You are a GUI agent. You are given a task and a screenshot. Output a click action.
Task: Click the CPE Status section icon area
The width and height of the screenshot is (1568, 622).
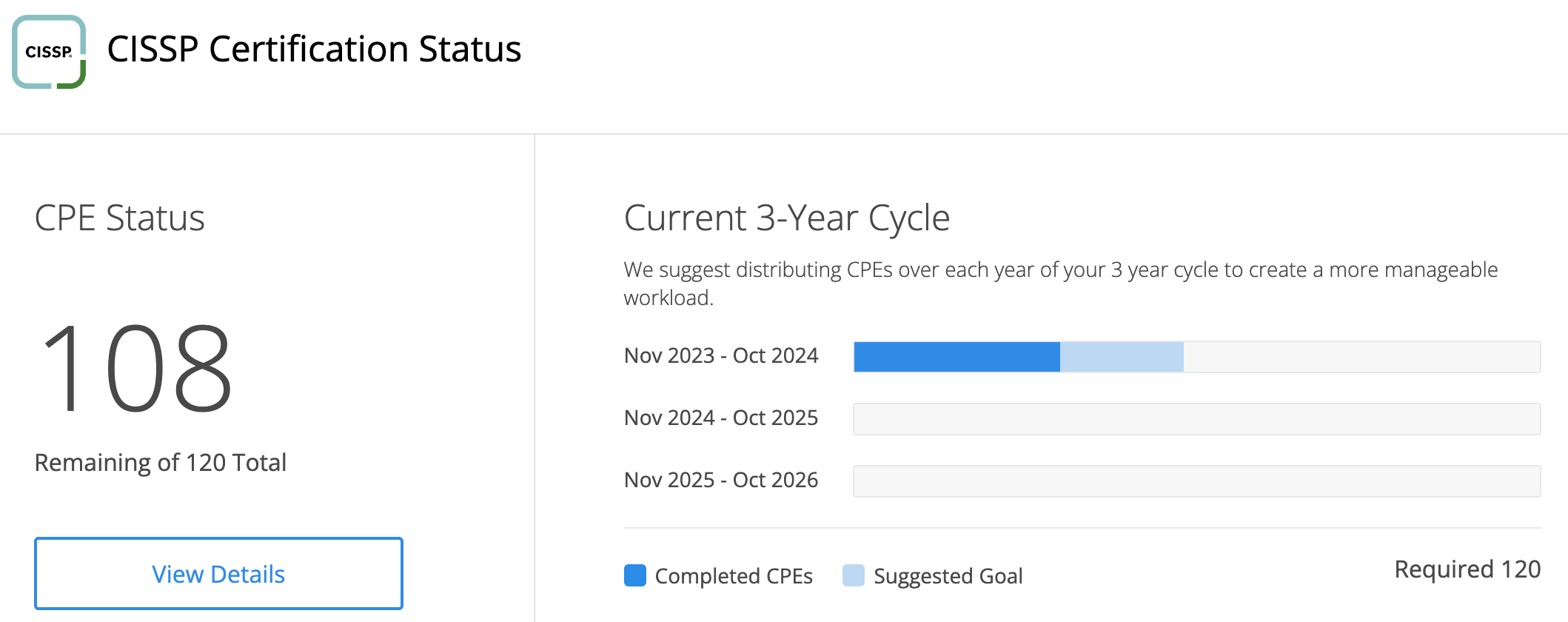tap(120, 217)
